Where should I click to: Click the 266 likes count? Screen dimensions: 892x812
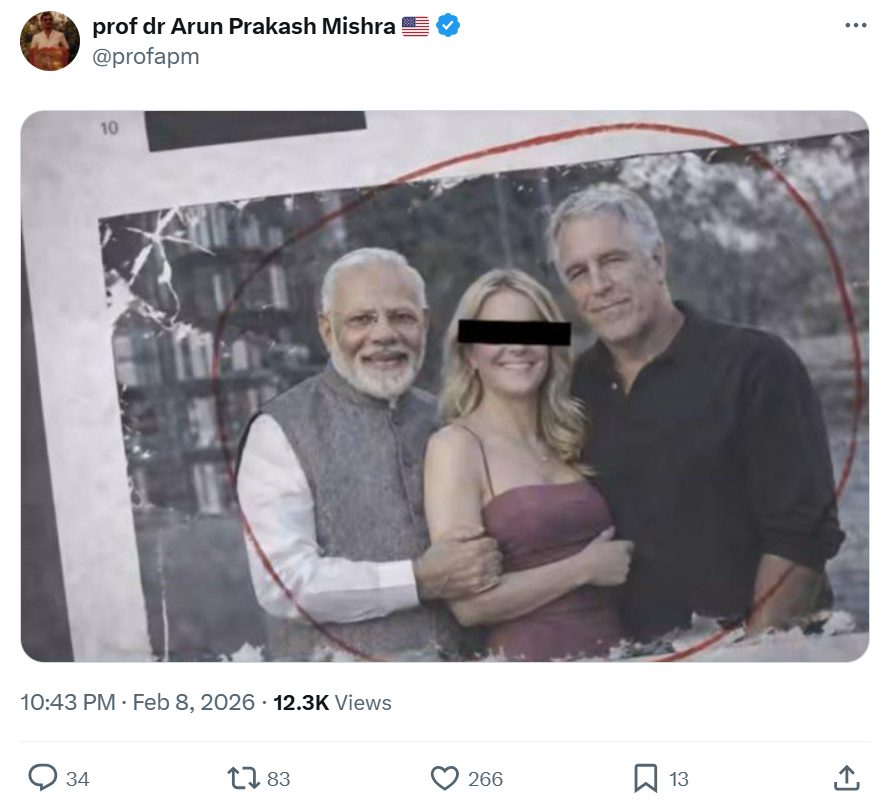485,778
